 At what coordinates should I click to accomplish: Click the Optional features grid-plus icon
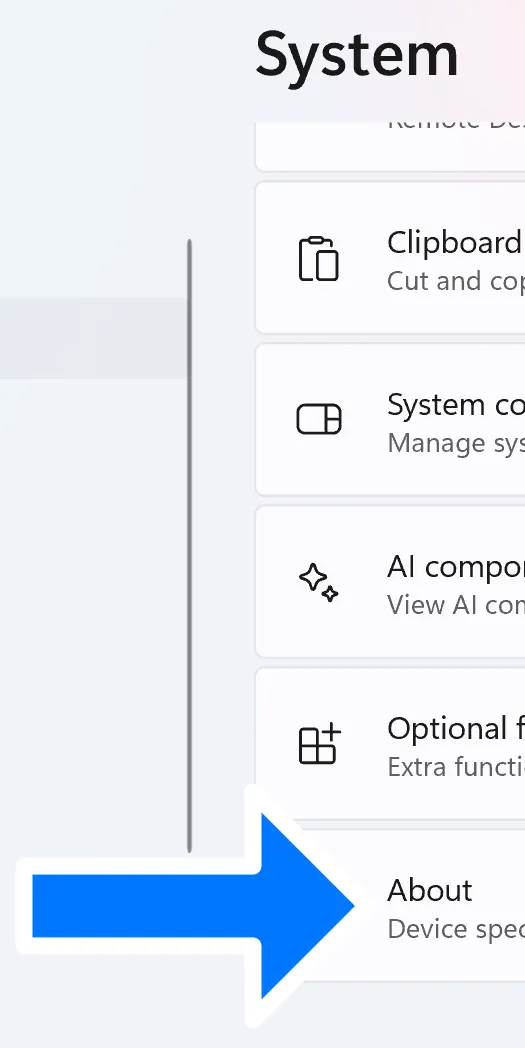(x=319, y=744)
